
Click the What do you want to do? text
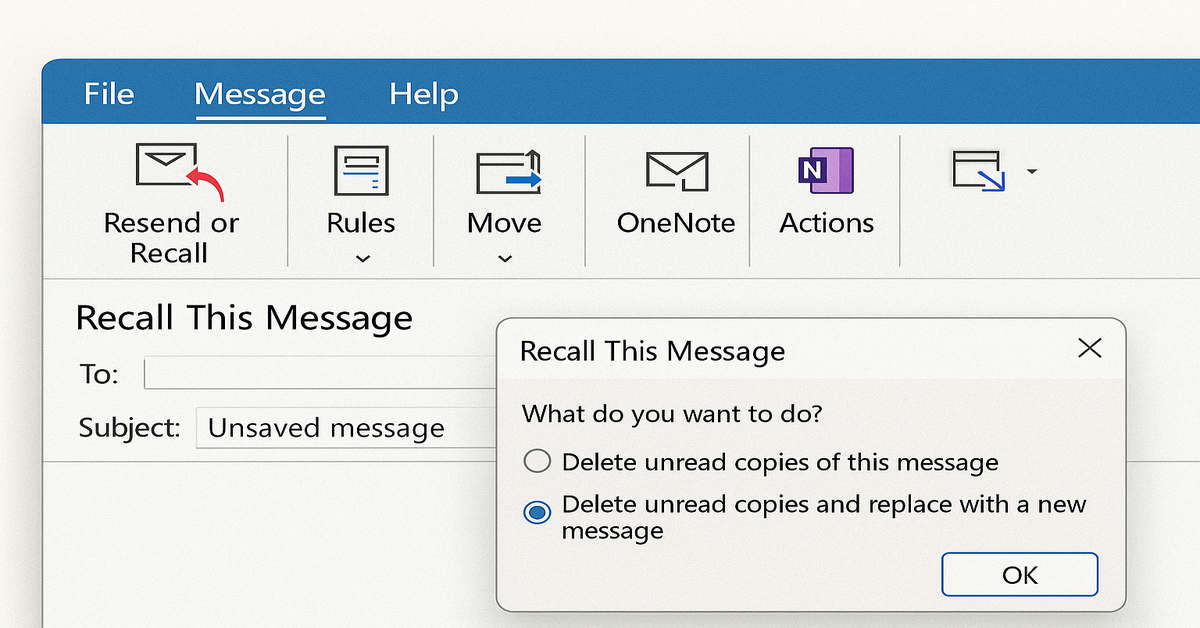[672, 413]
